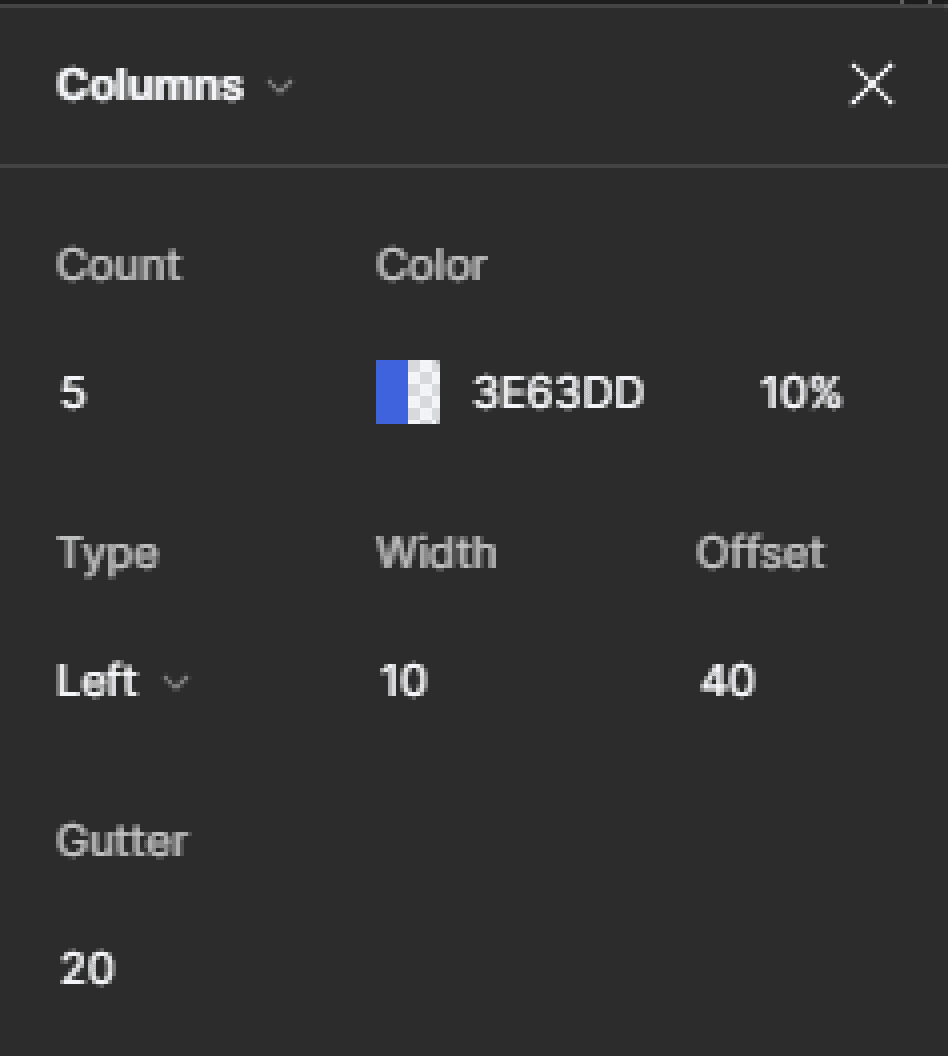Edit the Offset value 40
This screenshot has width=948, height=1056.
(727, 680)
